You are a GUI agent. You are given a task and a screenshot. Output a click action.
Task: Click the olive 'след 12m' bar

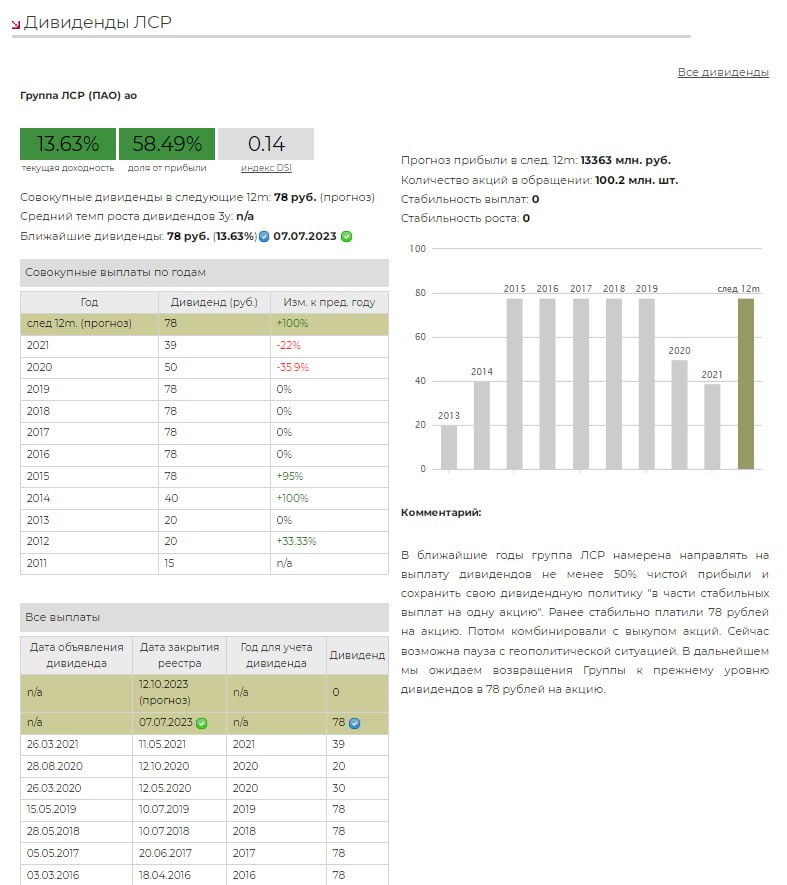point(746,384)
